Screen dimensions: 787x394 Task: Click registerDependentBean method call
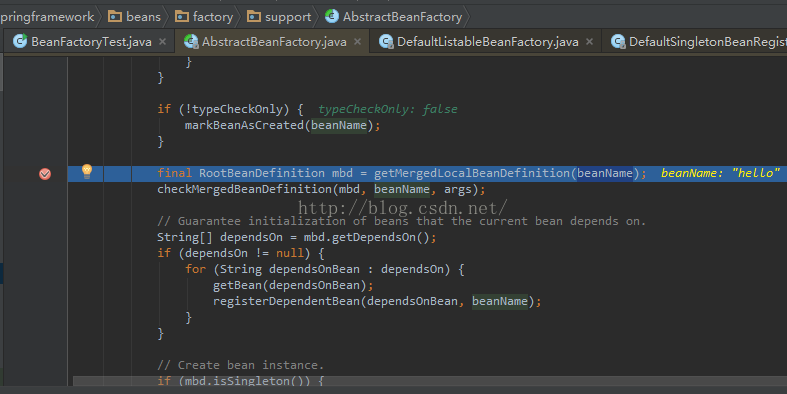pyautogui.click(x=286, y=301)
